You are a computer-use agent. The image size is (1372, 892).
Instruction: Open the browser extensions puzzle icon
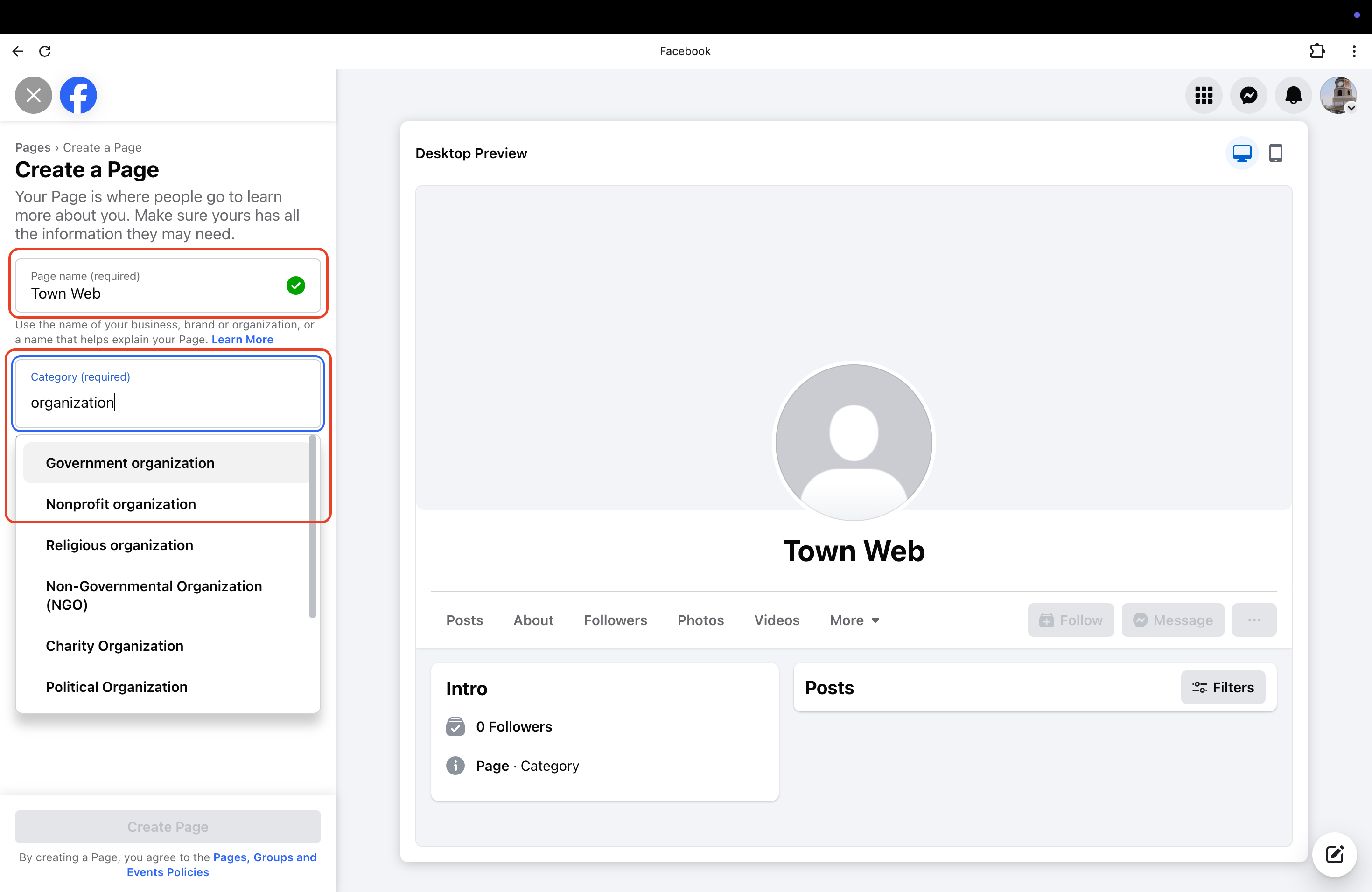1317,51
